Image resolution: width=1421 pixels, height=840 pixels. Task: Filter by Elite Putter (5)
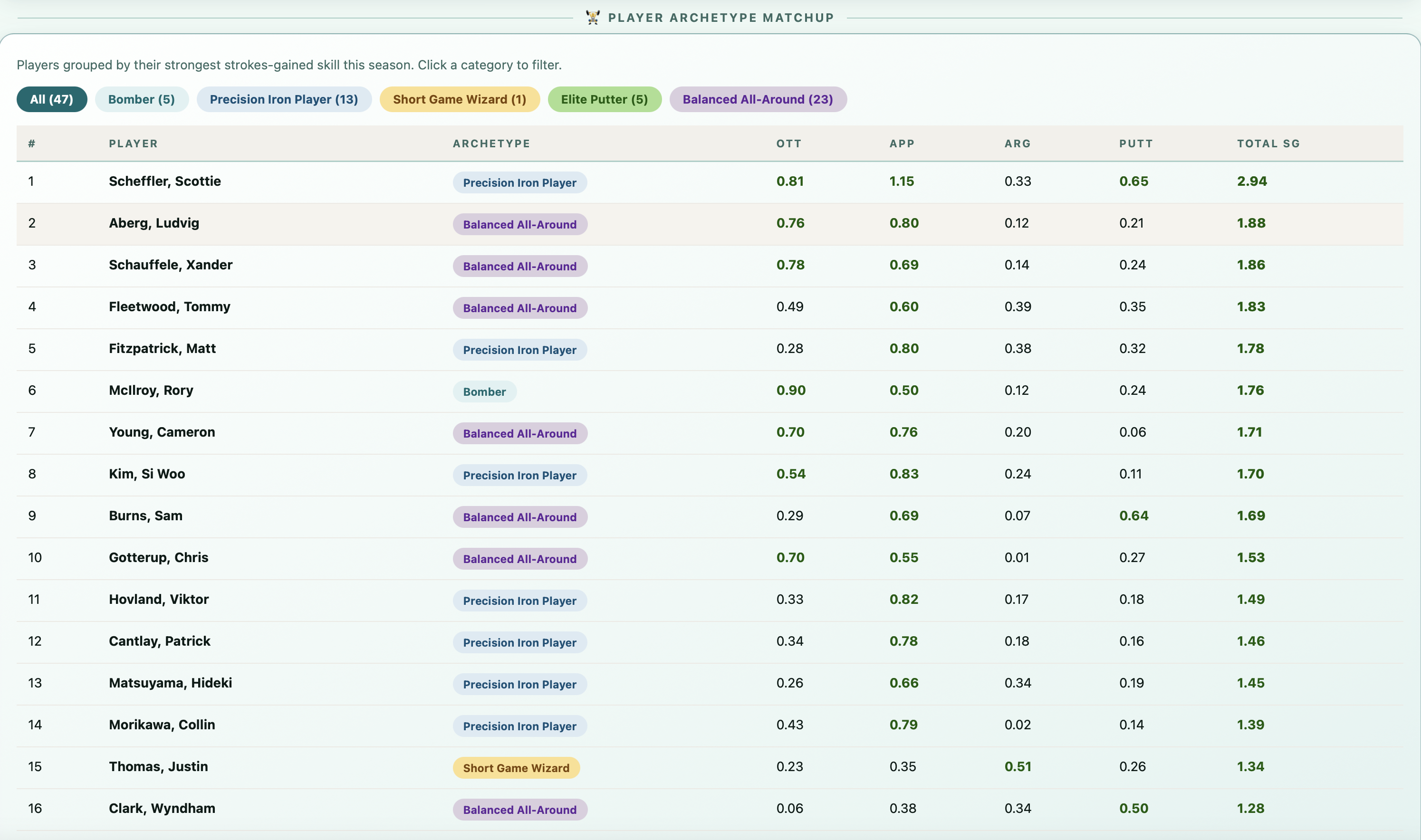click(x=605, y=99)
